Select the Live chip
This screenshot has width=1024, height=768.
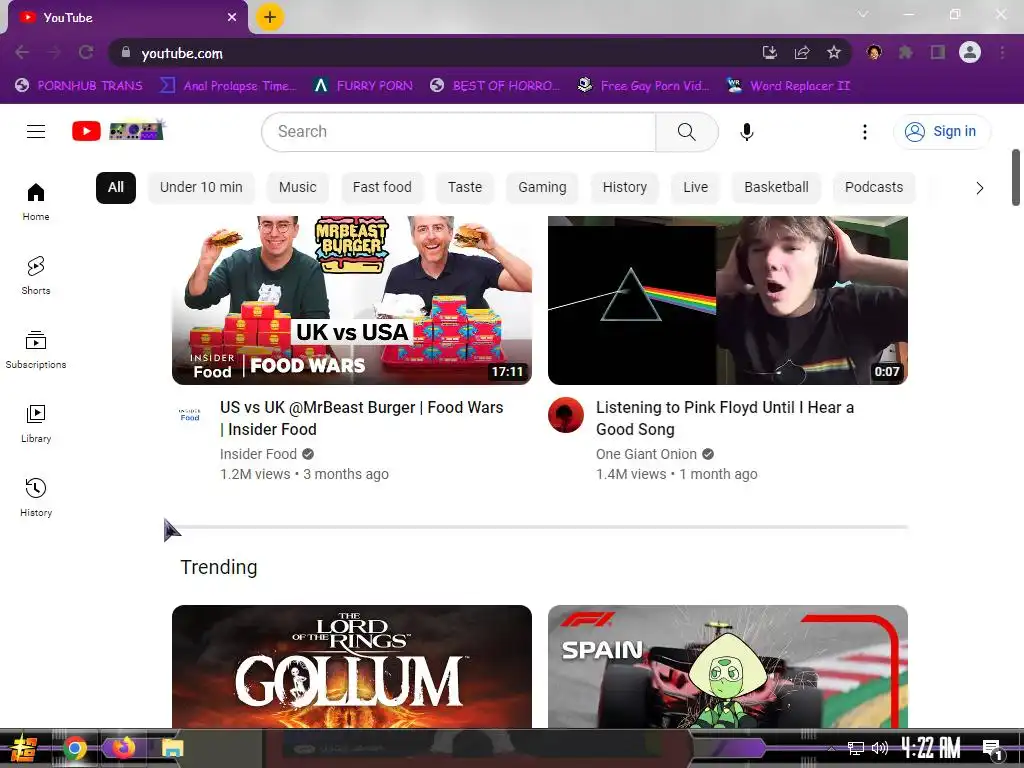click(696, 188)
